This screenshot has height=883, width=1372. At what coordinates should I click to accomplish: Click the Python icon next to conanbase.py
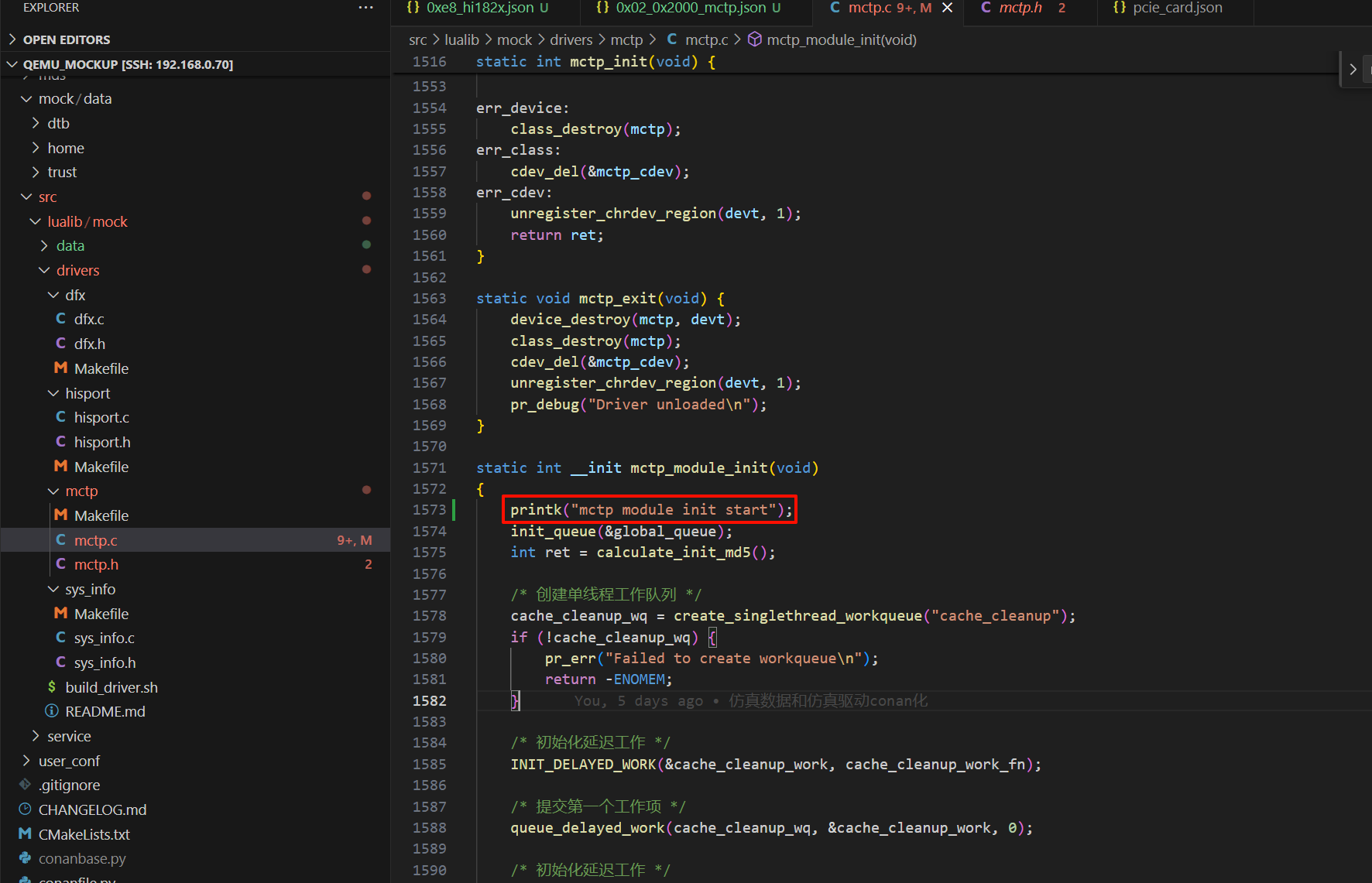click(26, 858)
